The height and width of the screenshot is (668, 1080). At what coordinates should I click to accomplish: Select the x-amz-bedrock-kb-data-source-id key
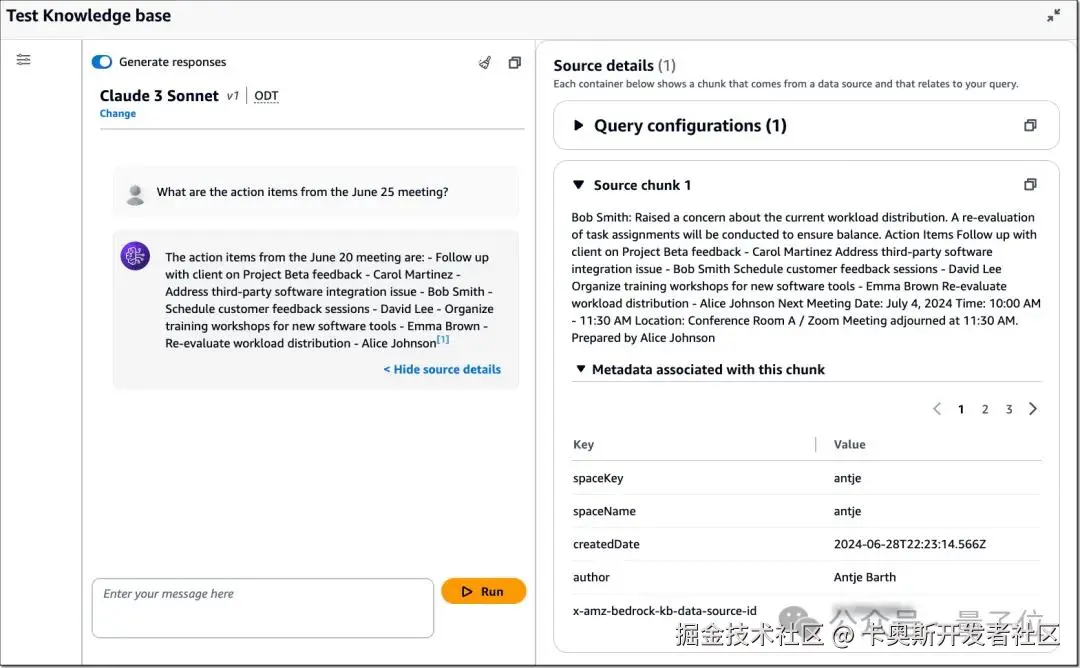click(x=665, y=611)
